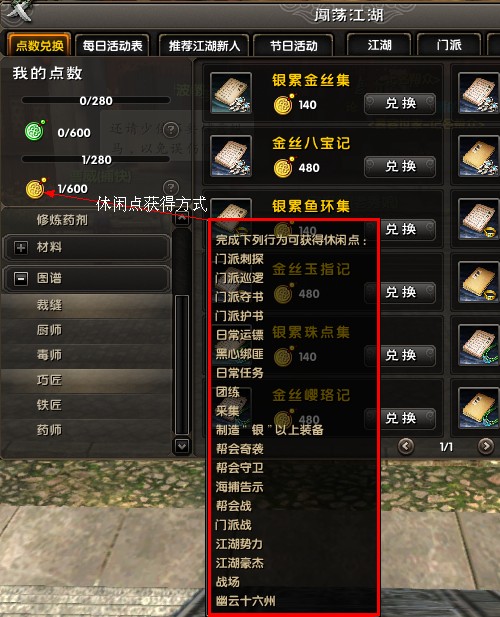Viewport: 500px width, 617px height.
Task: Click the category list scroll down arrow
Action: [182, 446]
